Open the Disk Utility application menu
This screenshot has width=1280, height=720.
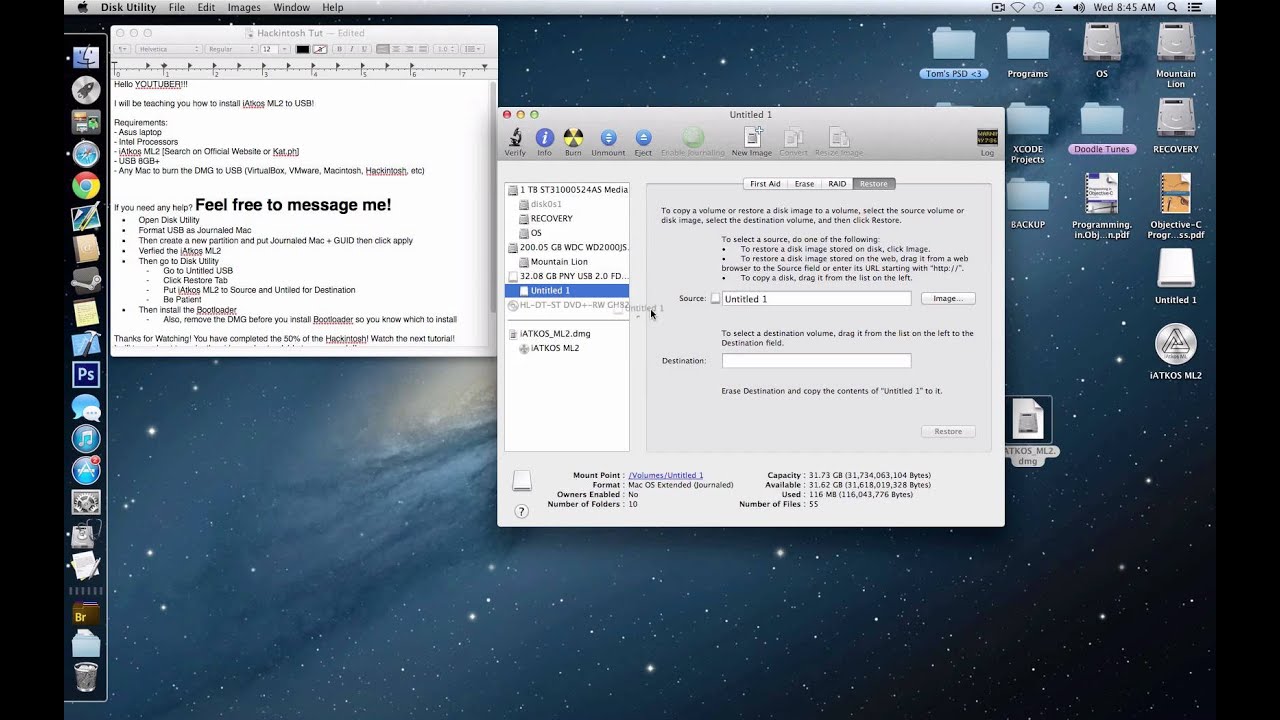pos(128,7)
